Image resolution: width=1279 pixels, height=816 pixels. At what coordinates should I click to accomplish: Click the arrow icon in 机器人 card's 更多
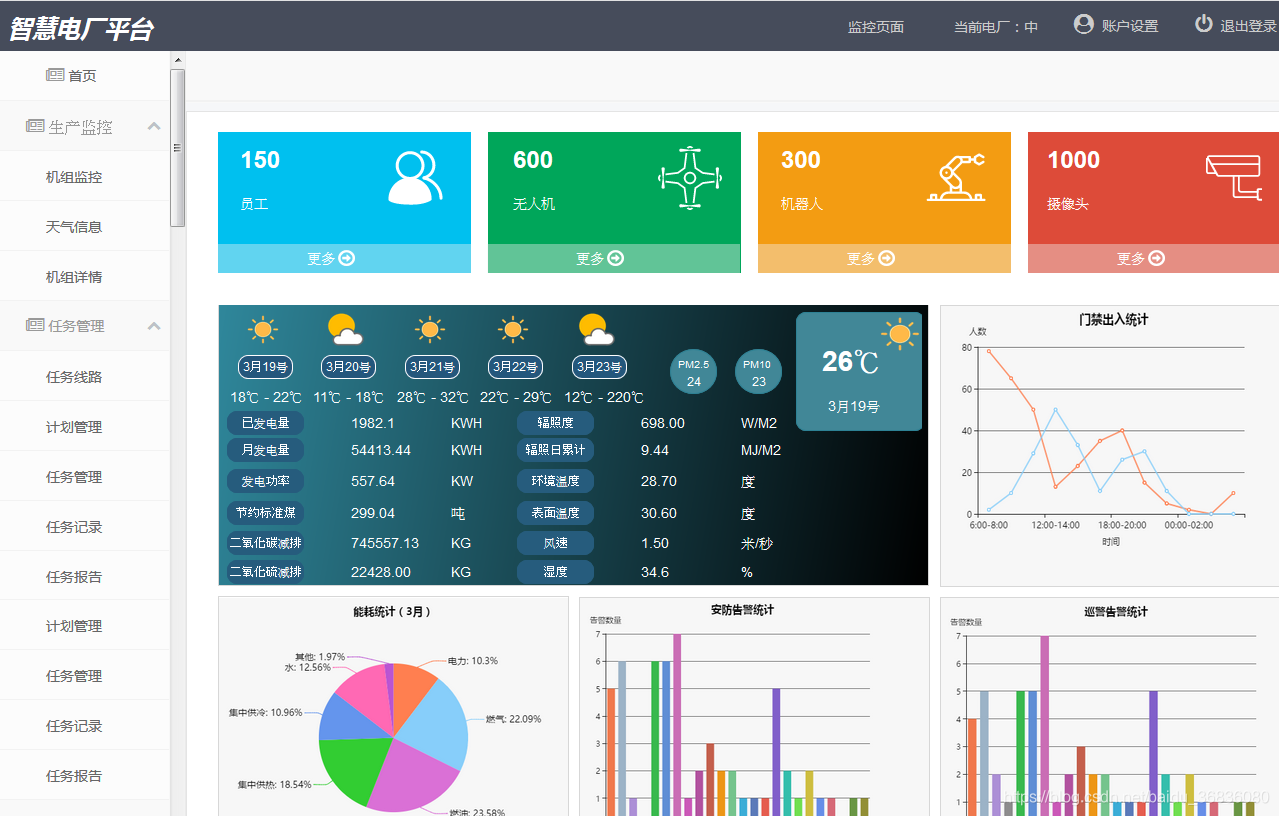887,258
